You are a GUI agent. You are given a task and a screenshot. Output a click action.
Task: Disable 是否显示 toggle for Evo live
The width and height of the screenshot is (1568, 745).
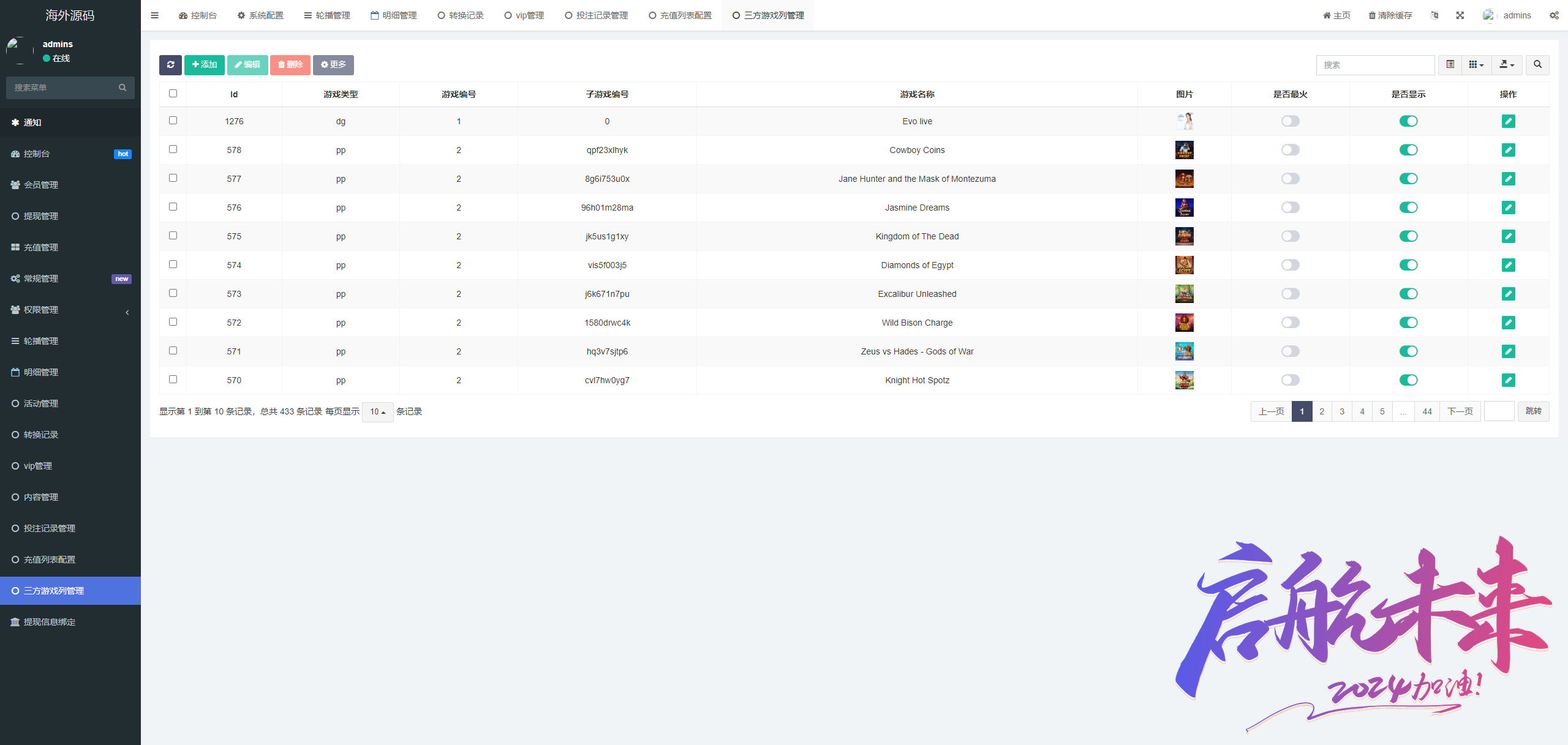click(x=1408, y=121)
